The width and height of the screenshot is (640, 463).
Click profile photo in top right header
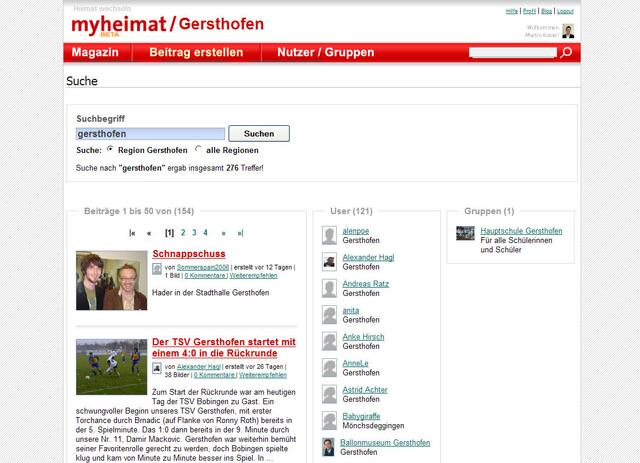pyautogui.click(x=568, y=31)
